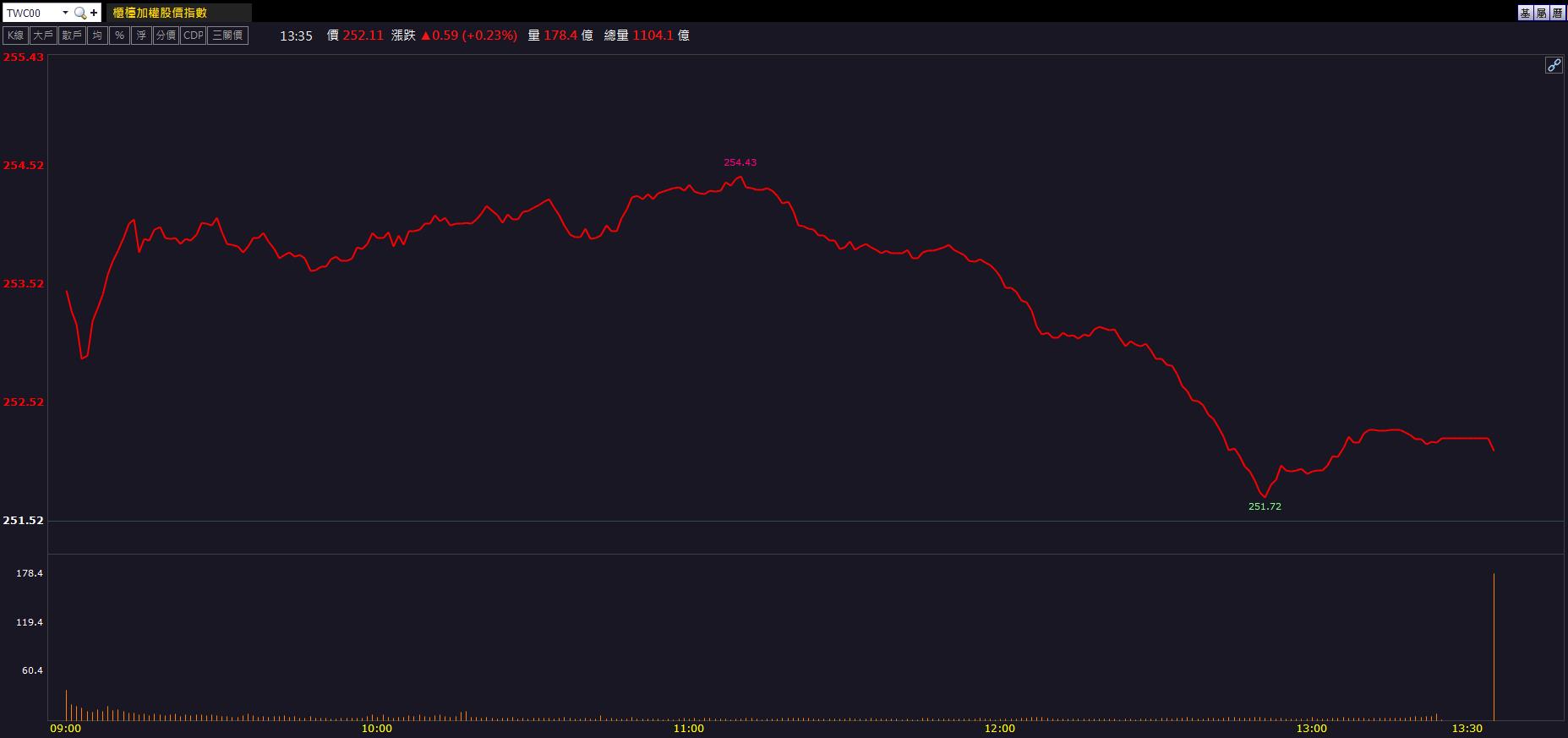Click the 119.4 volume axis label
Screen dimensions: 1568x738
(30, 622)
